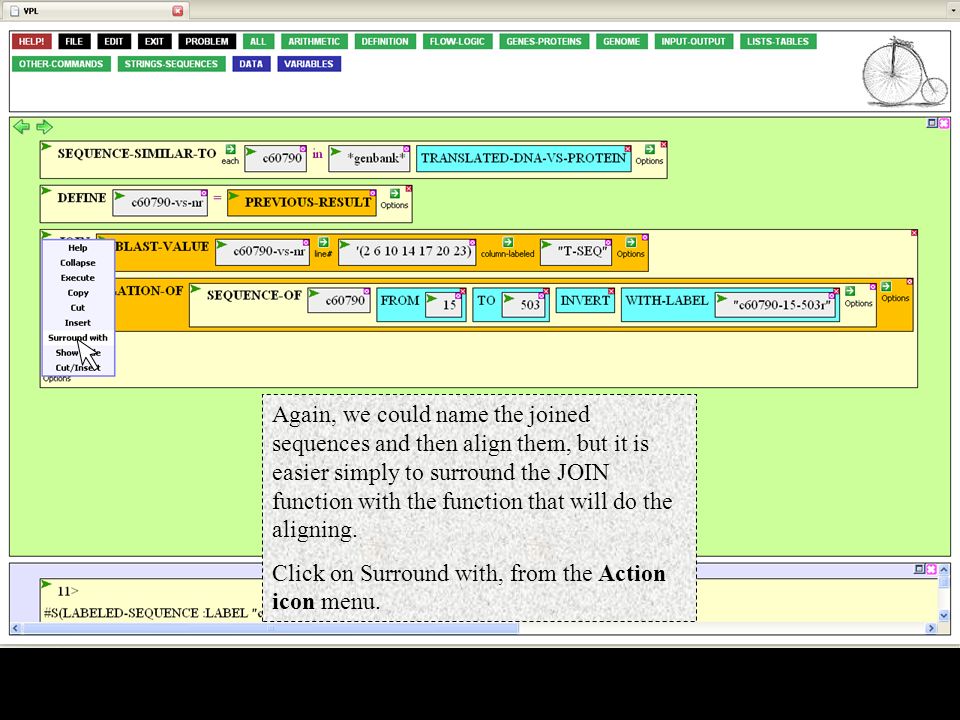Click result 11> action triangle icon
Screen dimensions: 960x720
click(46, 584)
